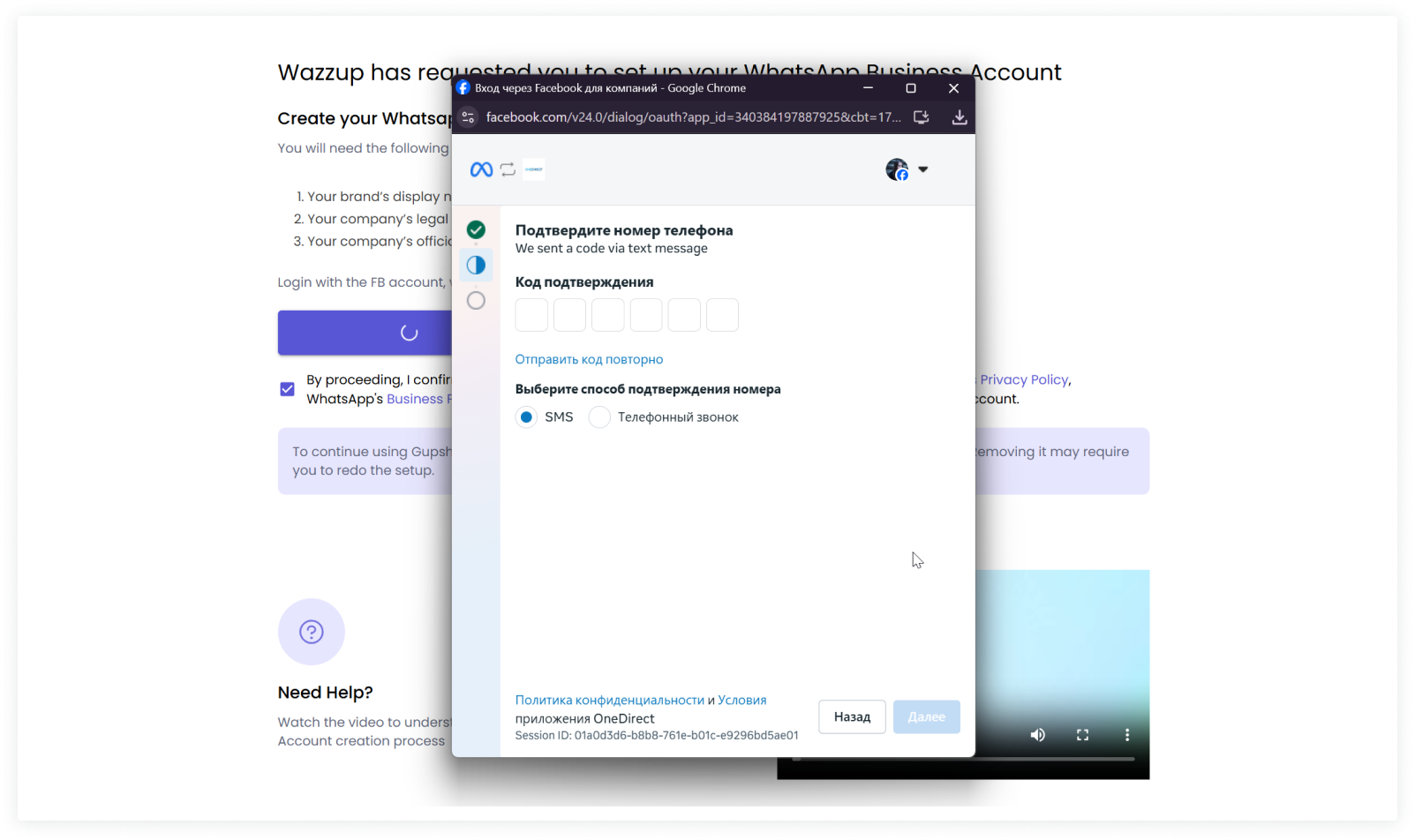Open site information icon beside facebook.com URL
The height and width of the screenshot is (840, 1415).
coord(468,117)
